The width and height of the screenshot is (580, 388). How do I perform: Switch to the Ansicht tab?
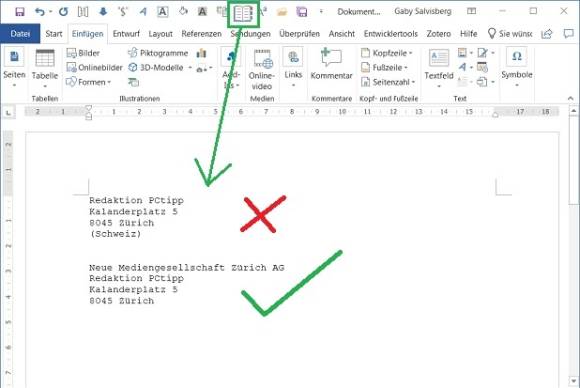341,34
